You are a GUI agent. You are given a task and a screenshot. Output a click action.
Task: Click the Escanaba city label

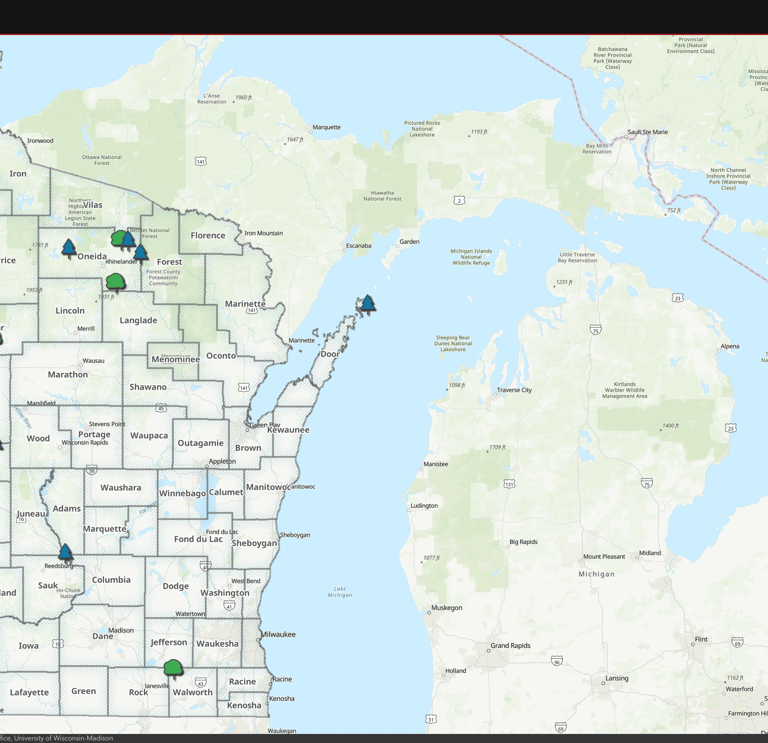[359, 245]
